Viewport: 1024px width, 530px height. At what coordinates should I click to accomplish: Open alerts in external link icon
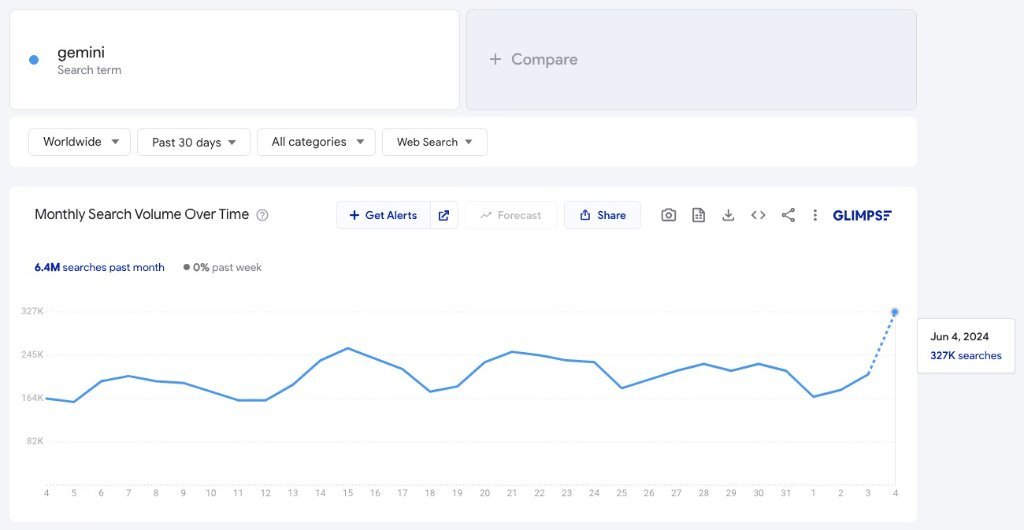[x=444, y=215]
